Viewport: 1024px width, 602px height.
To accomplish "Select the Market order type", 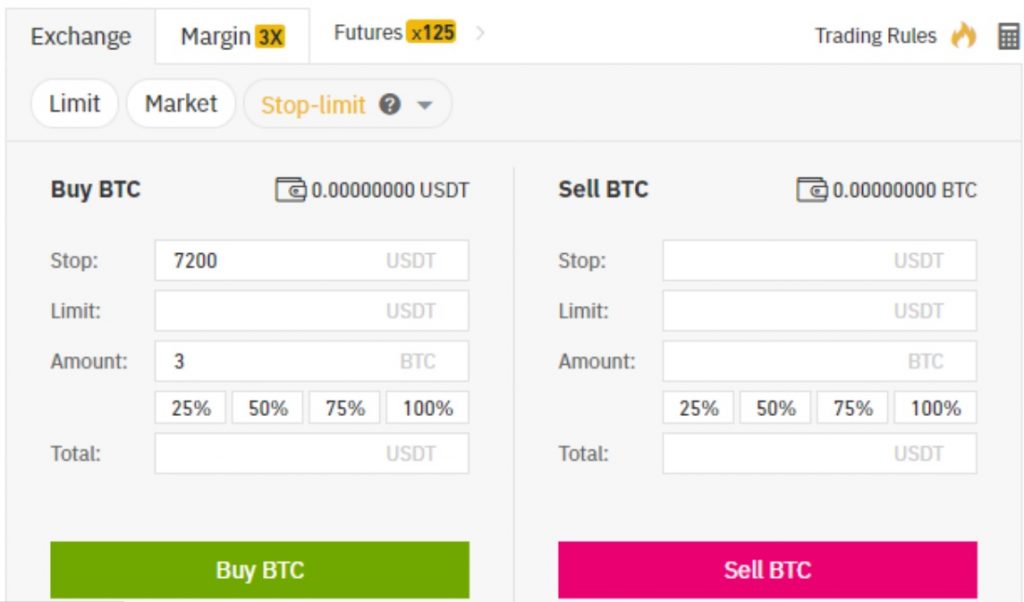I will 181,103.
